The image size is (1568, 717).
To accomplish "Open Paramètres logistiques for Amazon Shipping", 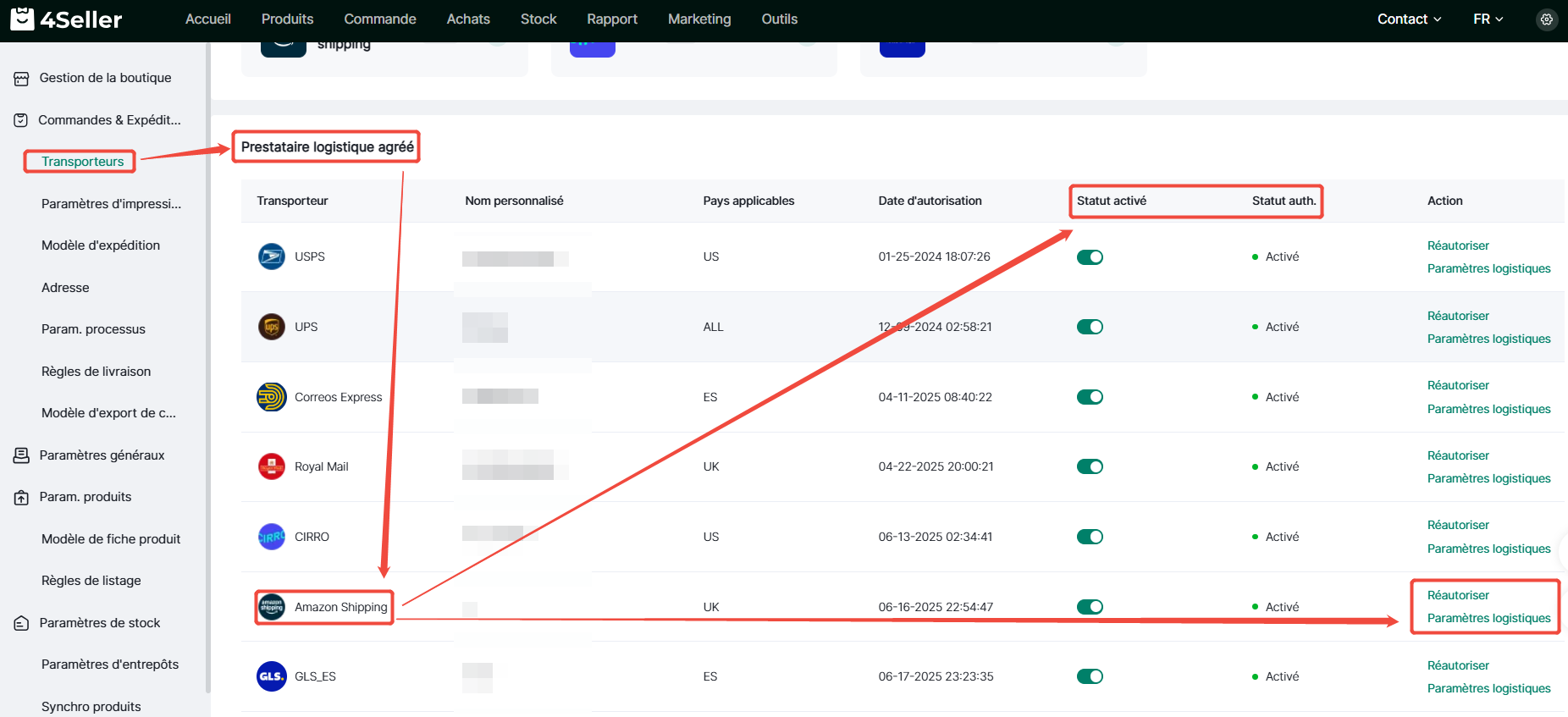I will tap(1488, 618).
